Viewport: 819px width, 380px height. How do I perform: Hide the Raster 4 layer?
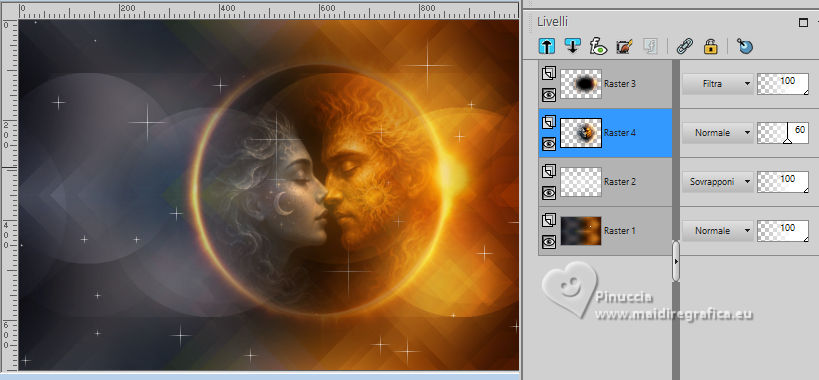(x=548, y=144)
